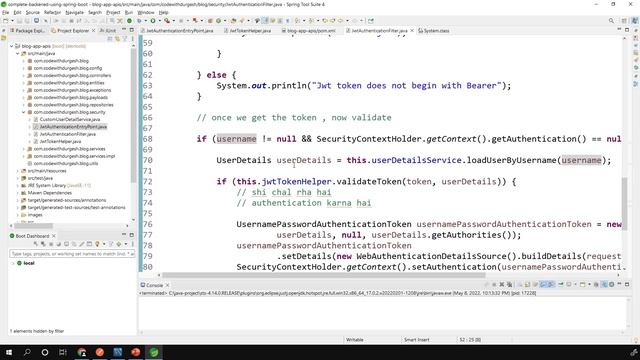Select JwtAuthenticationFilter.java in the package tree
This screenshot has width=640, height=360.
pyautogui.click(x=67, y=134)
